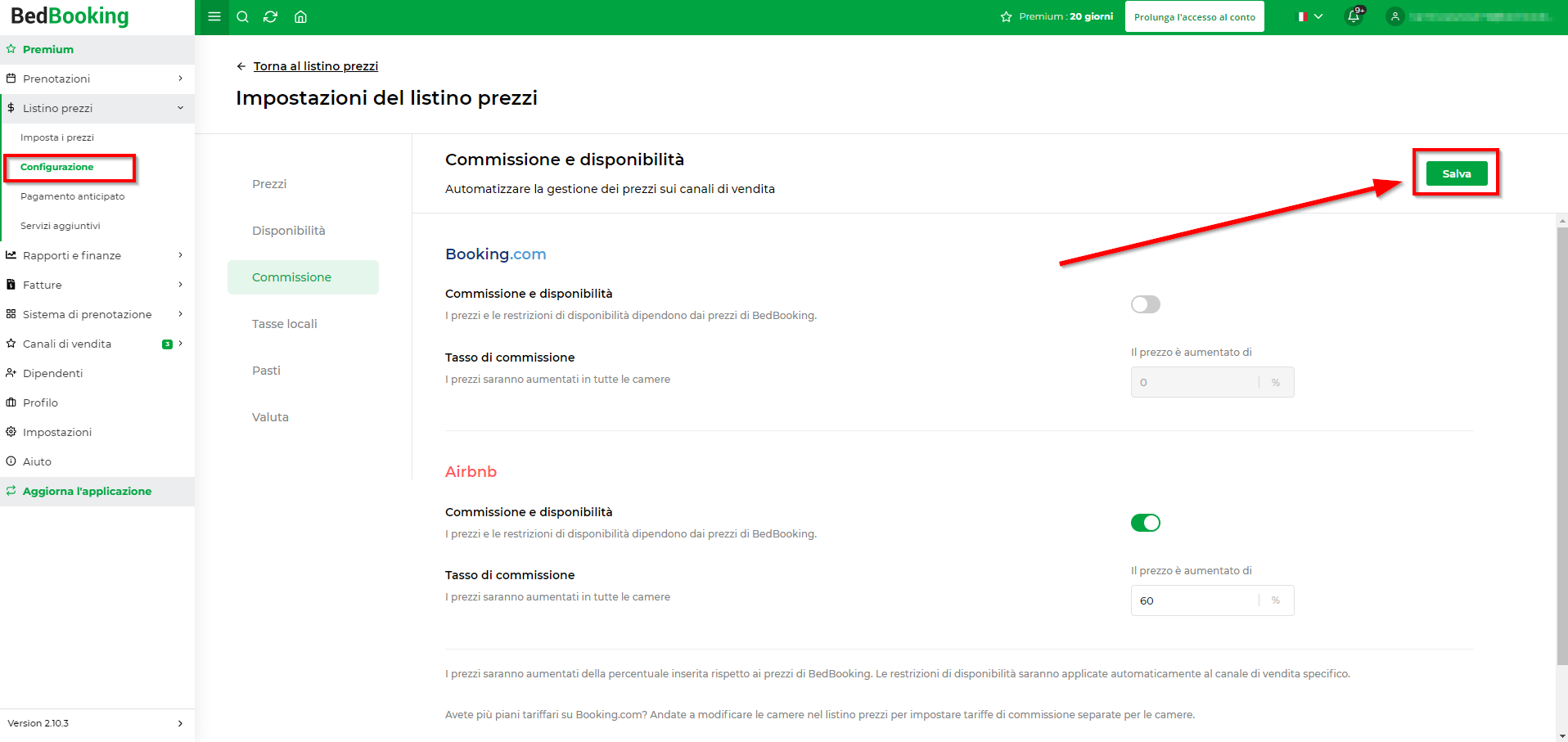Select the Commissione settings tab
The width and height of the screenshot is (1568, 742).
coord(303,277)
